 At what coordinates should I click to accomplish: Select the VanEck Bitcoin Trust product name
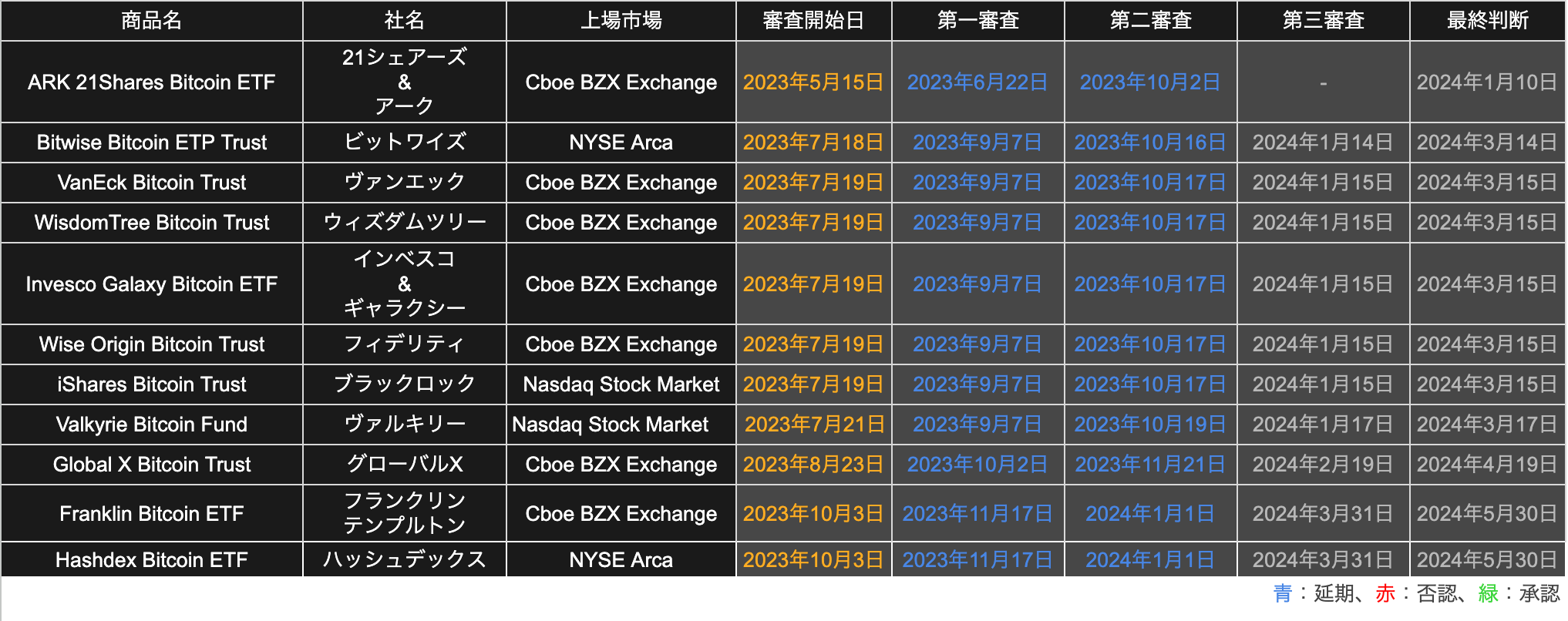tap(152, 183)
